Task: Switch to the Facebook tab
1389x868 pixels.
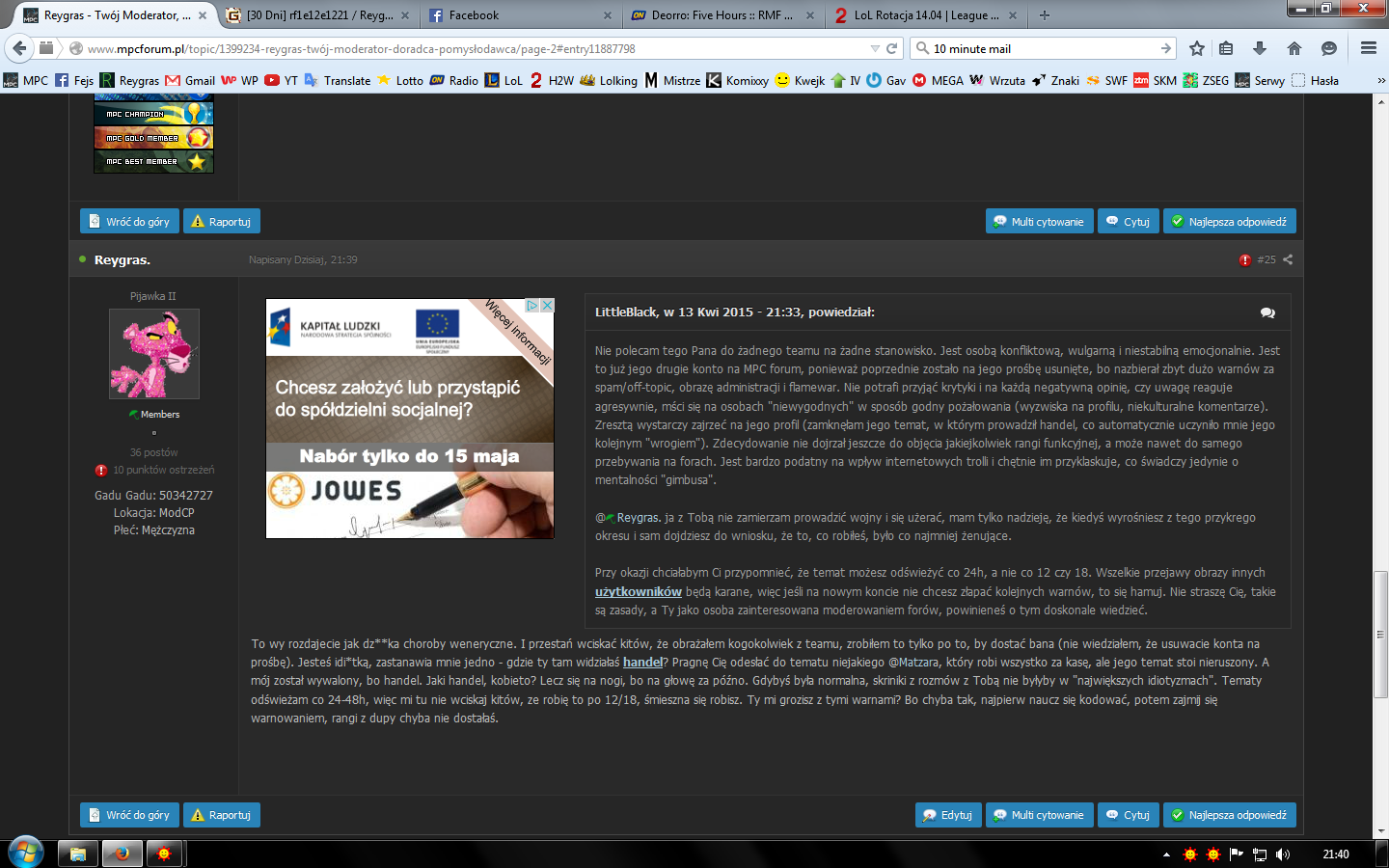Action: pyautogui.click(x=520, y=15)
